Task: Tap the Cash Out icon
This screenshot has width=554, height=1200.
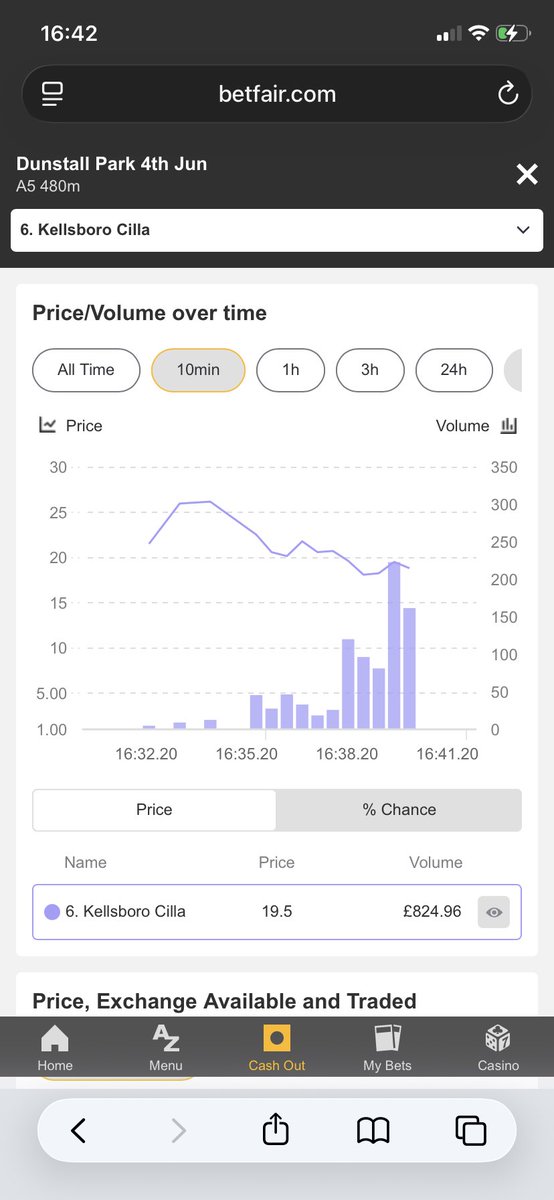Action: click(277, 1037)
